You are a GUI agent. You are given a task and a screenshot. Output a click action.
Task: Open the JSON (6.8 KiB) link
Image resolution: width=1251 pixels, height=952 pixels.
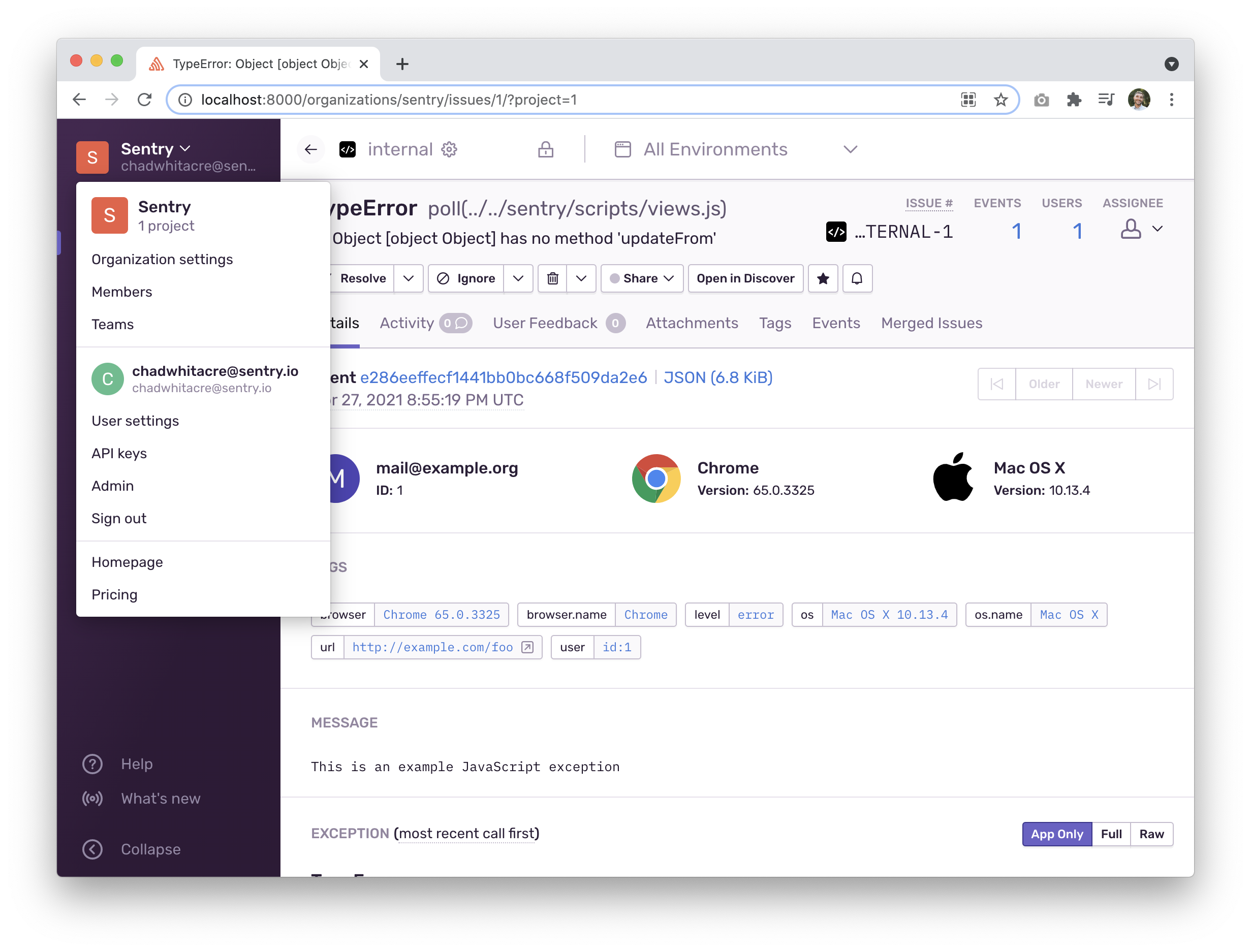717,377
